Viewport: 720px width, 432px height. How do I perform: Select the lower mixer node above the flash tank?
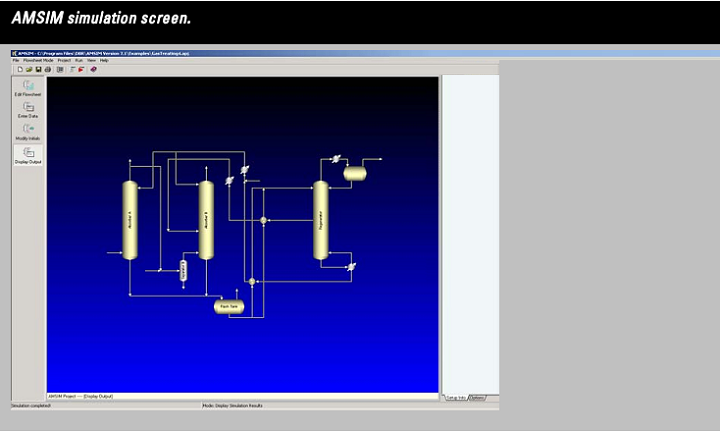pos(252,281)
